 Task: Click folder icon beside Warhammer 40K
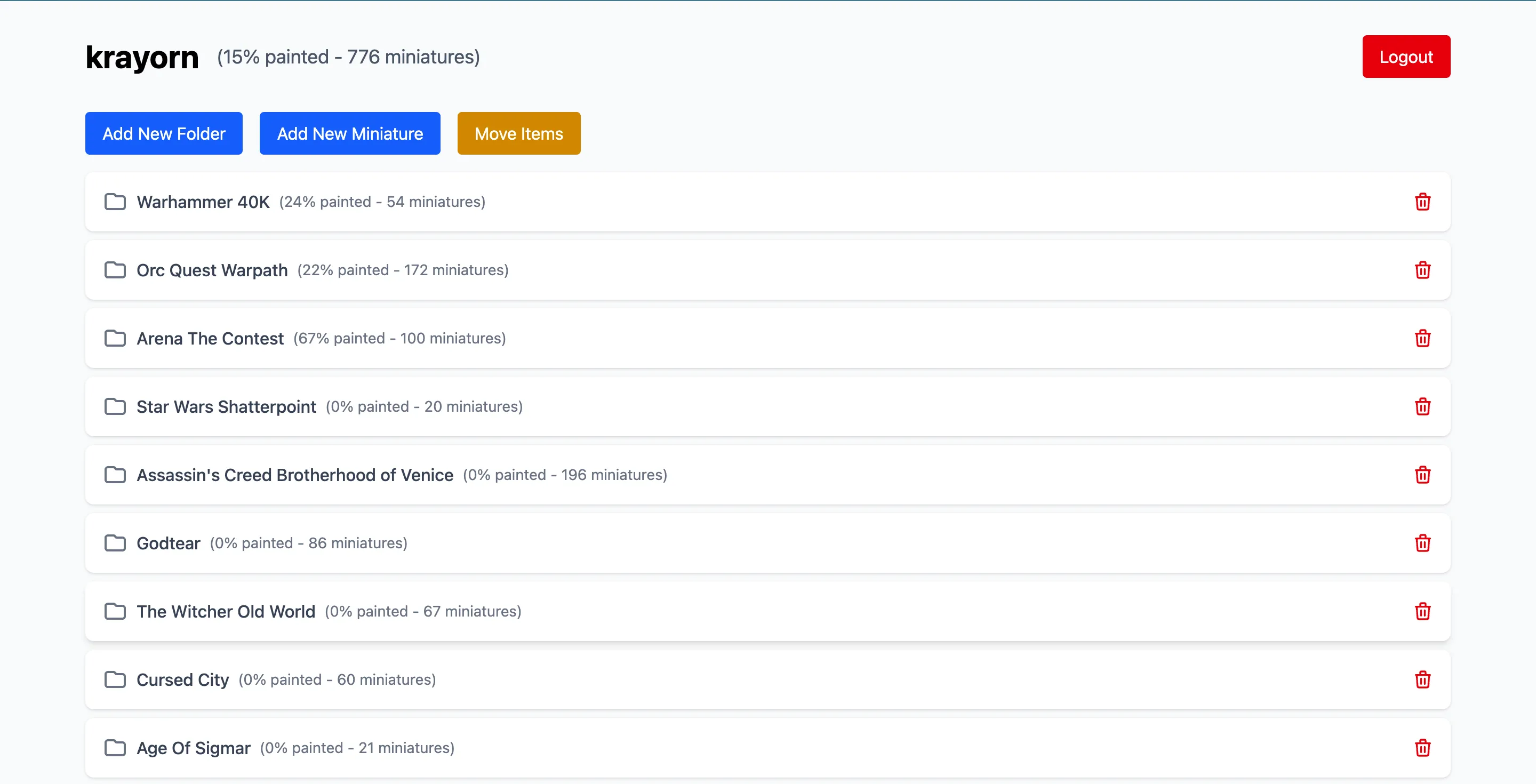tap(115, 202)
